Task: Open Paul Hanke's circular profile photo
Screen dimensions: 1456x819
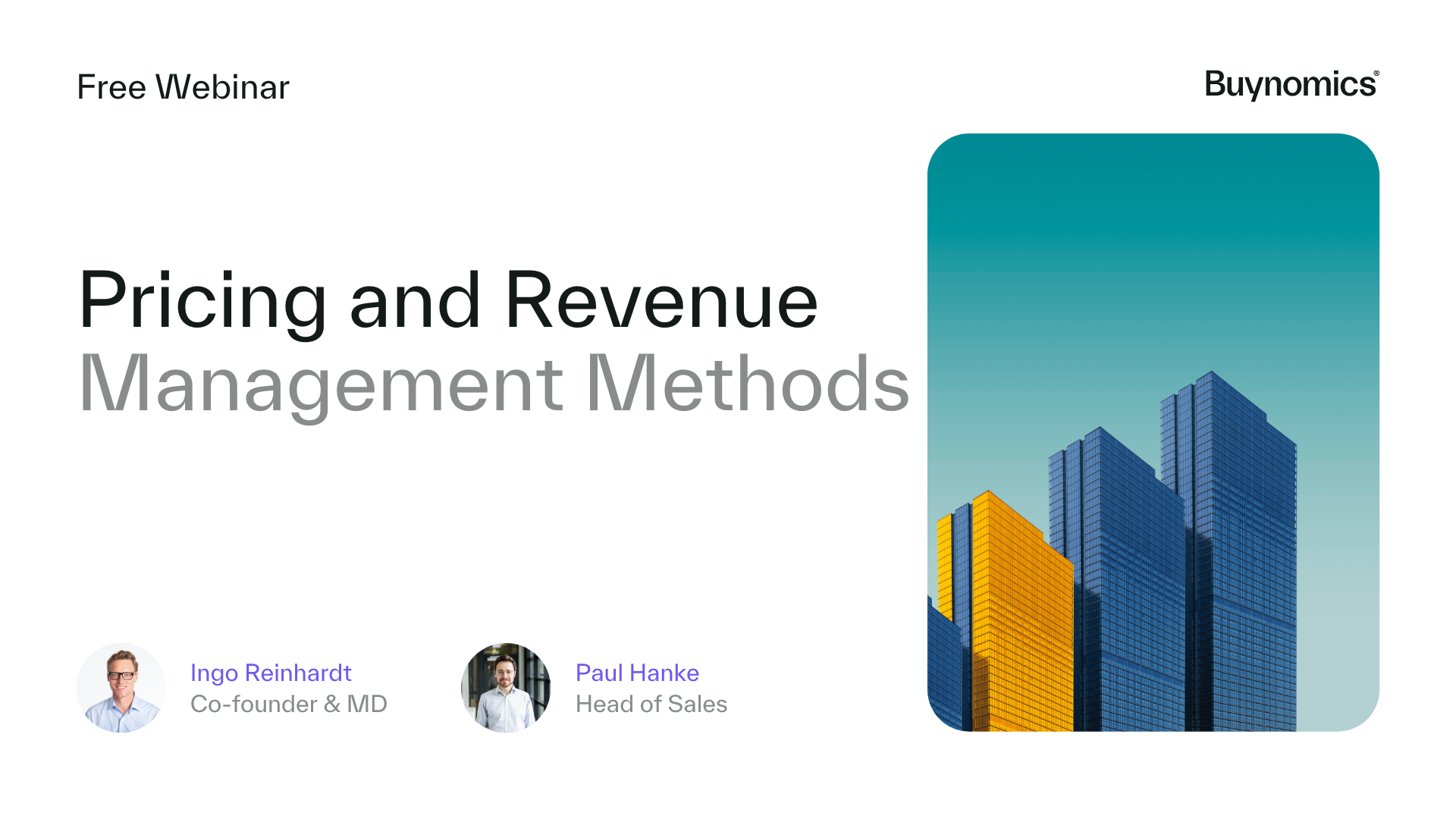Action: pos(506,688)
